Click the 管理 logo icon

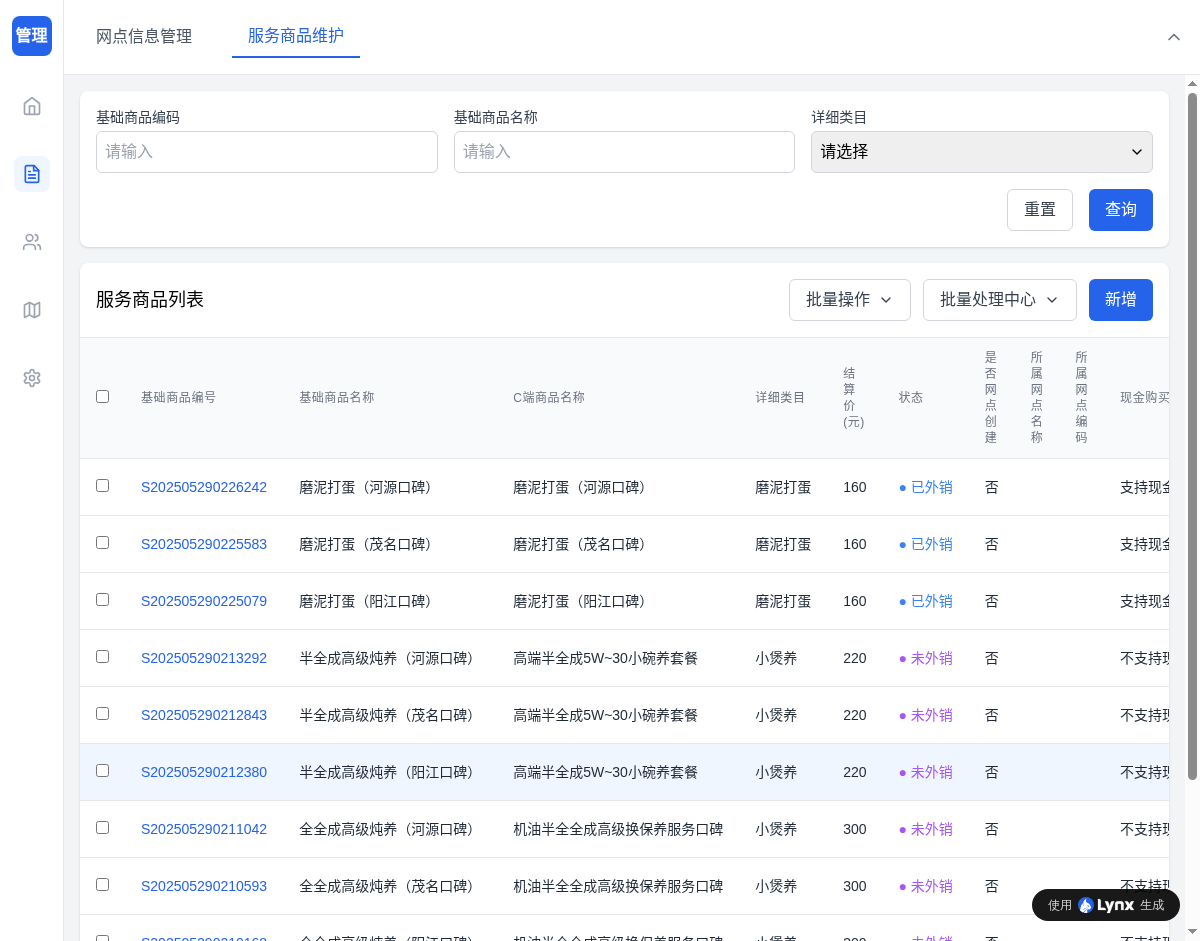(x=32, y=36)
